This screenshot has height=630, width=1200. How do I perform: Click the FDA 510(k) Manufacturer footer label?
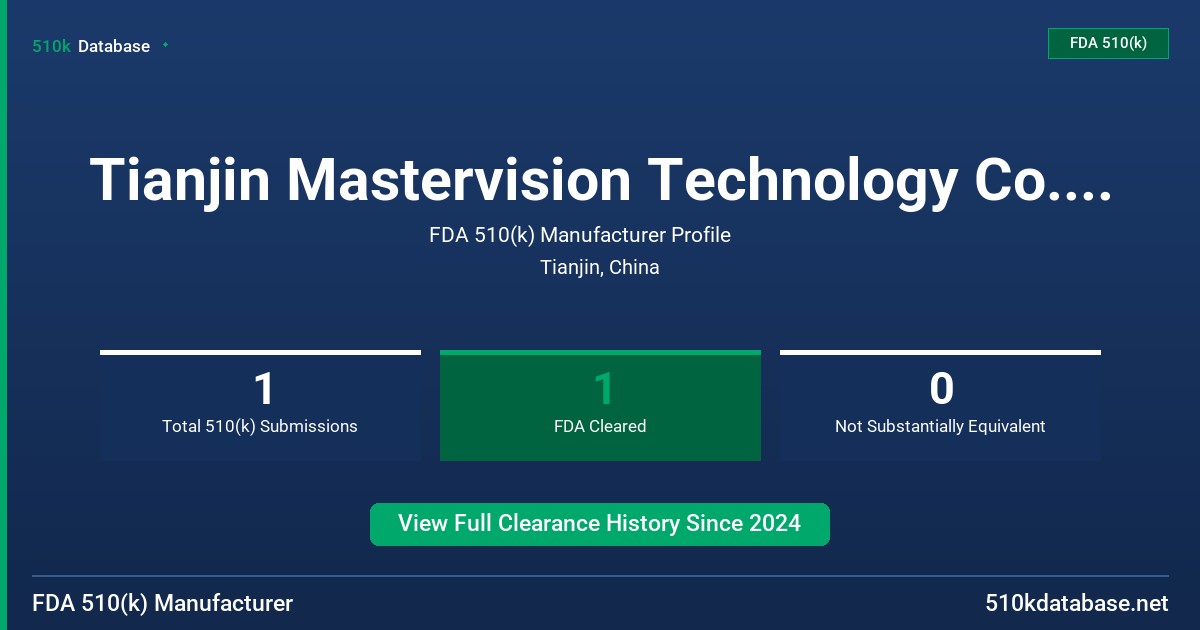(163, 603)
